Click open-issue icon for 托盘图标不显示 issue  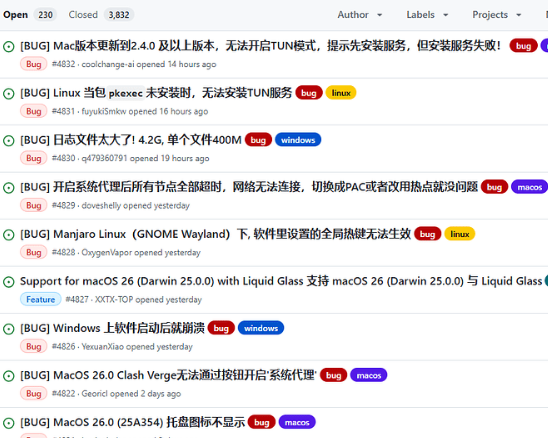9,423
